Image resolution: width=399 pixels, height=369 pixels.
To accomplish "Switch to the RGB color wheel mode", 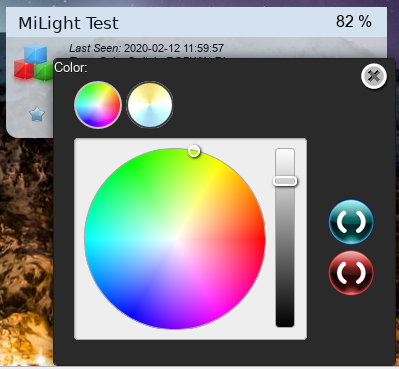I will coord(98,105).
